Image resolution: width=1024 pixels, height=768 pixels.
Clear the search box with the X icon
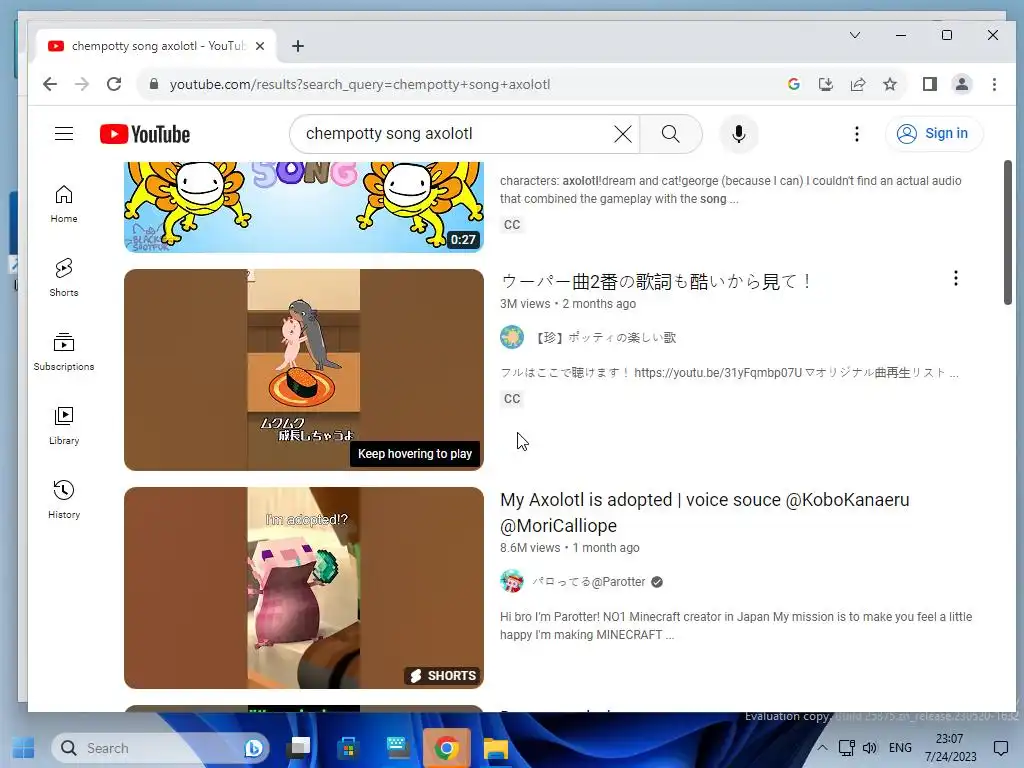[623, 134]
